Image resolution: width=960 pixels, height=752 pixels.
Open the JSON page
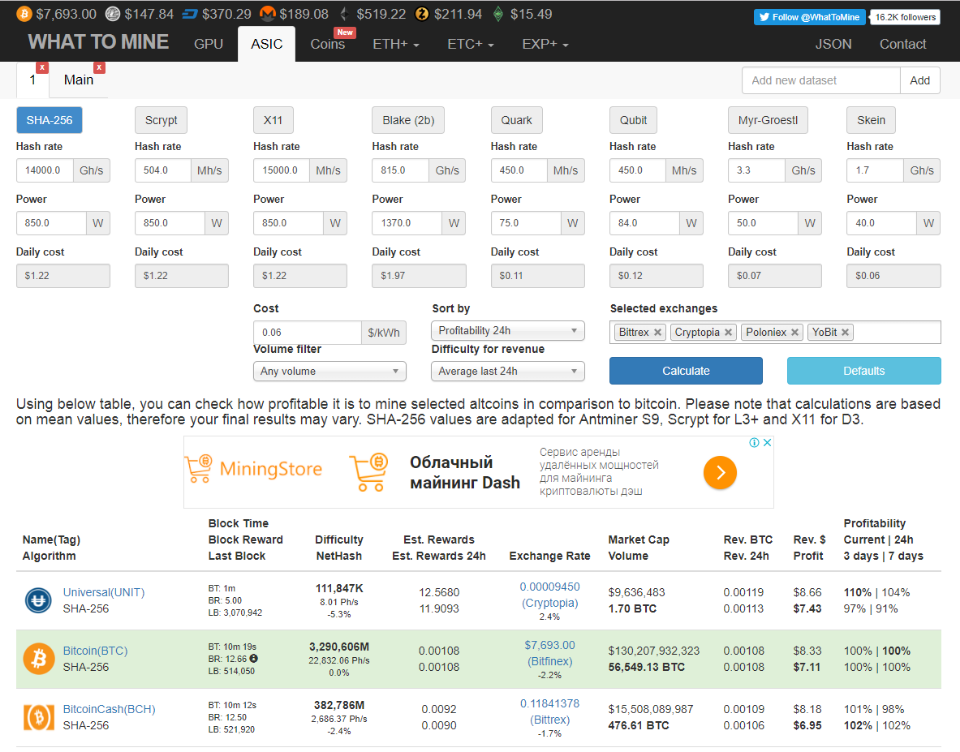[833, 44]
